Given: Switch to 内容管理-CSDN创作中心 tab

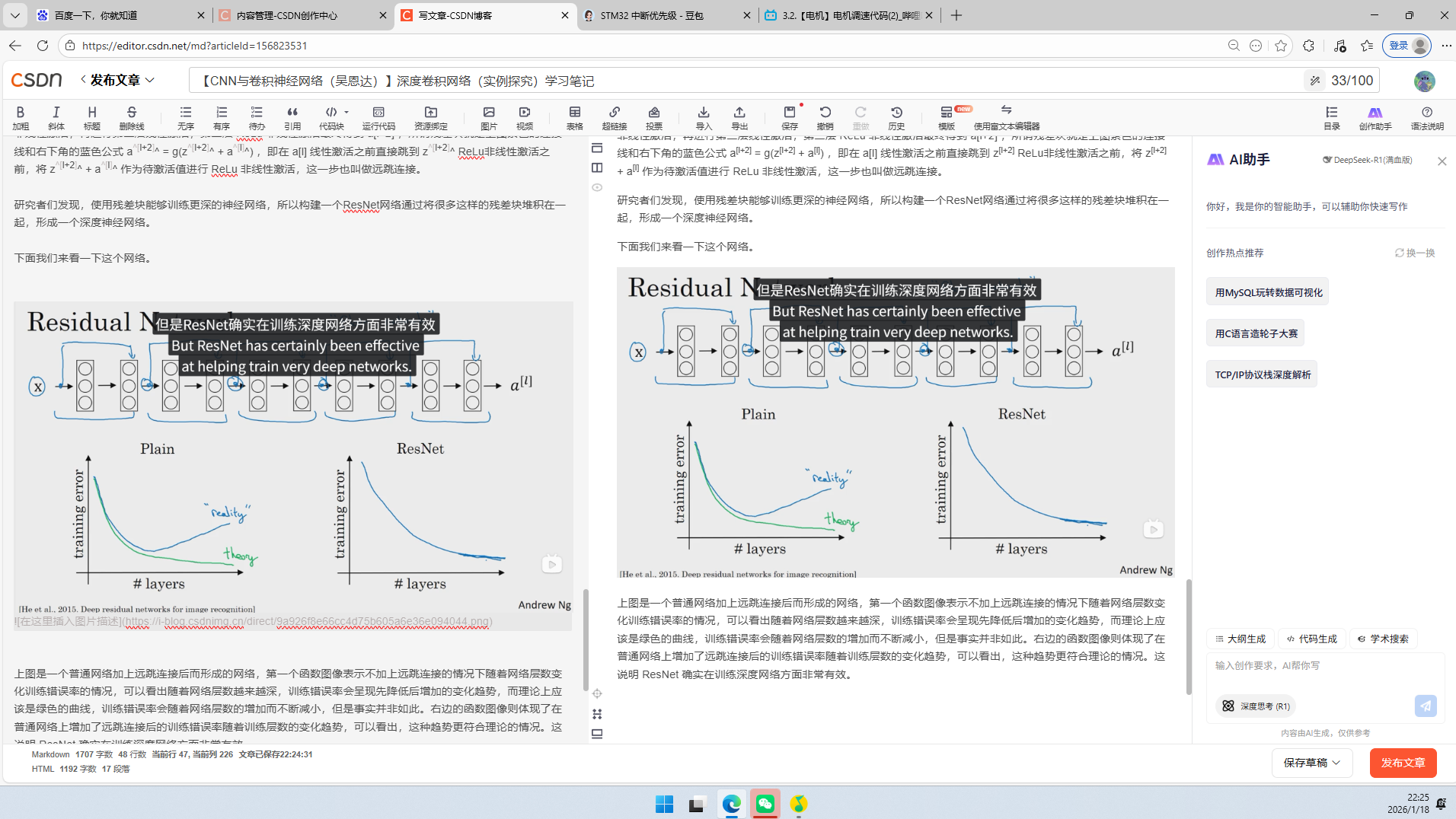Looking at the screenshot, I should (302, 15).
